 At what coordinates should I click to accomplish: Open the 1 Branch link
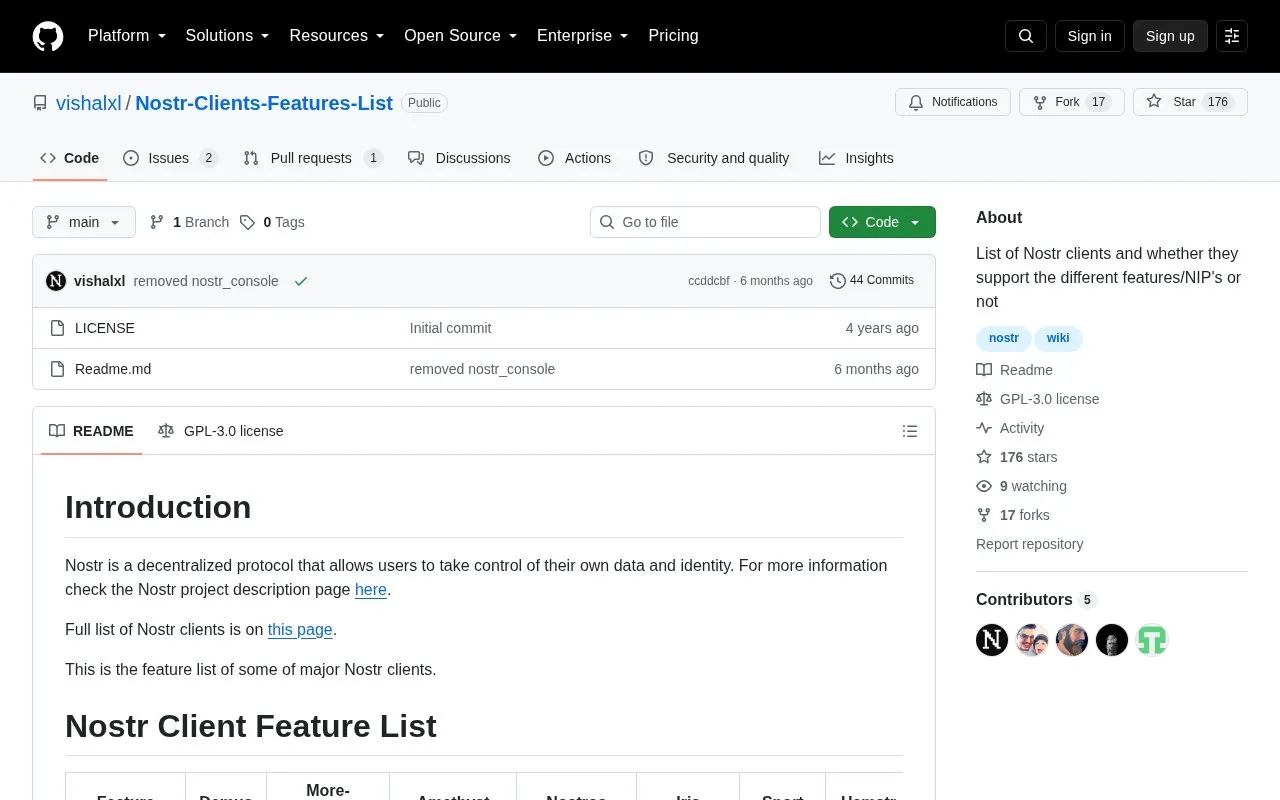[189, 222]
